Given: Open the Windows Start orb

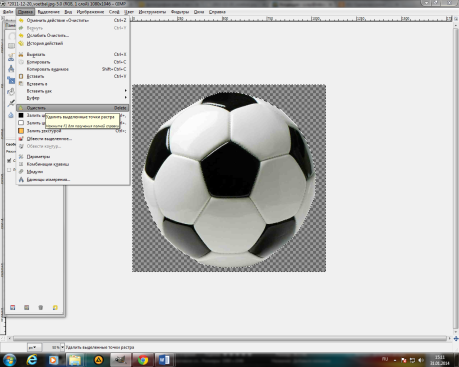Looking at the screenshot, I should (9, 360).
